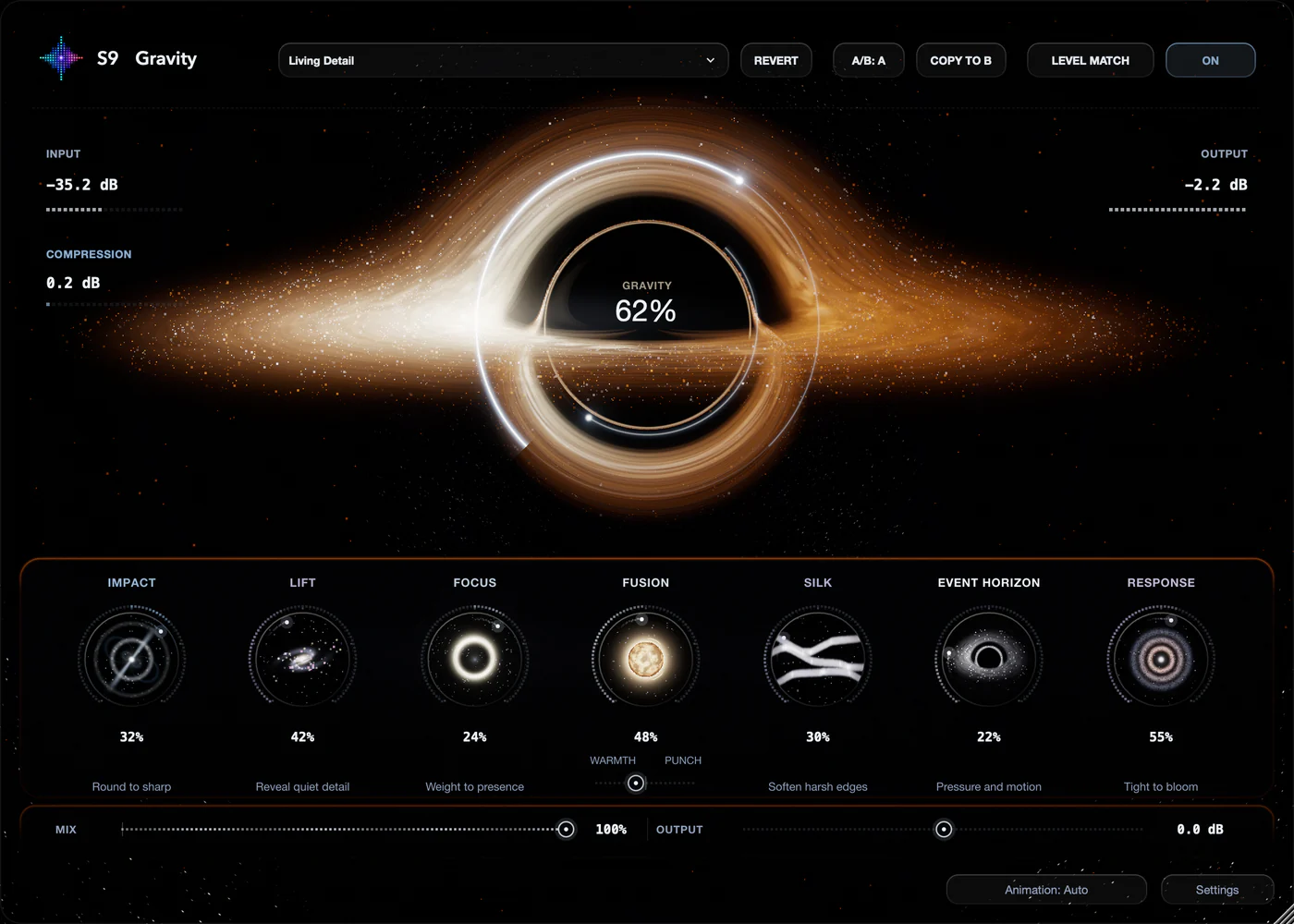Select the Event Horizon knob
The height and width of the screenshot is (924, 1294).
click(988, 659)
